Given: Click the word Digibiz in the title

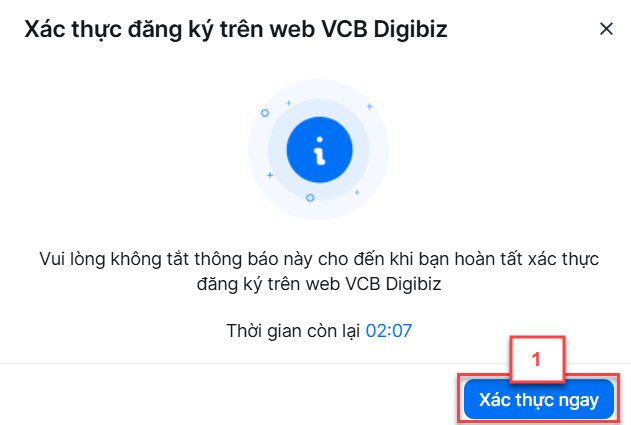Looking at the screenshot, I should tap(410, 30).
